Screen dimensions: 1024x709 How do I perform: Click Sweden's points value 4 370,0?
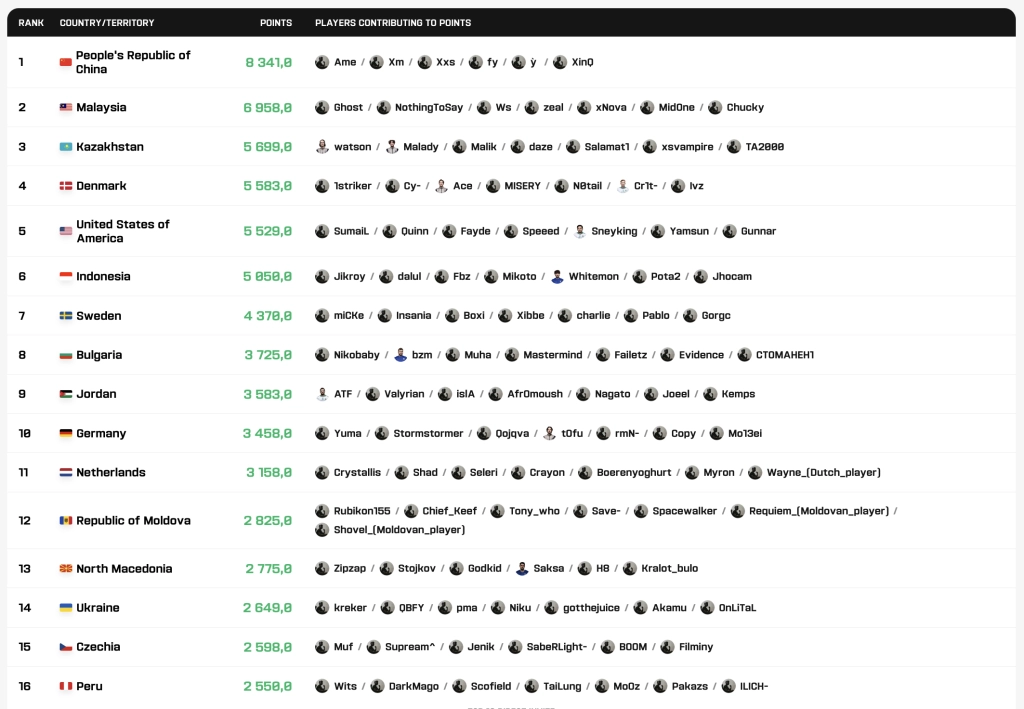coord(268,316)
